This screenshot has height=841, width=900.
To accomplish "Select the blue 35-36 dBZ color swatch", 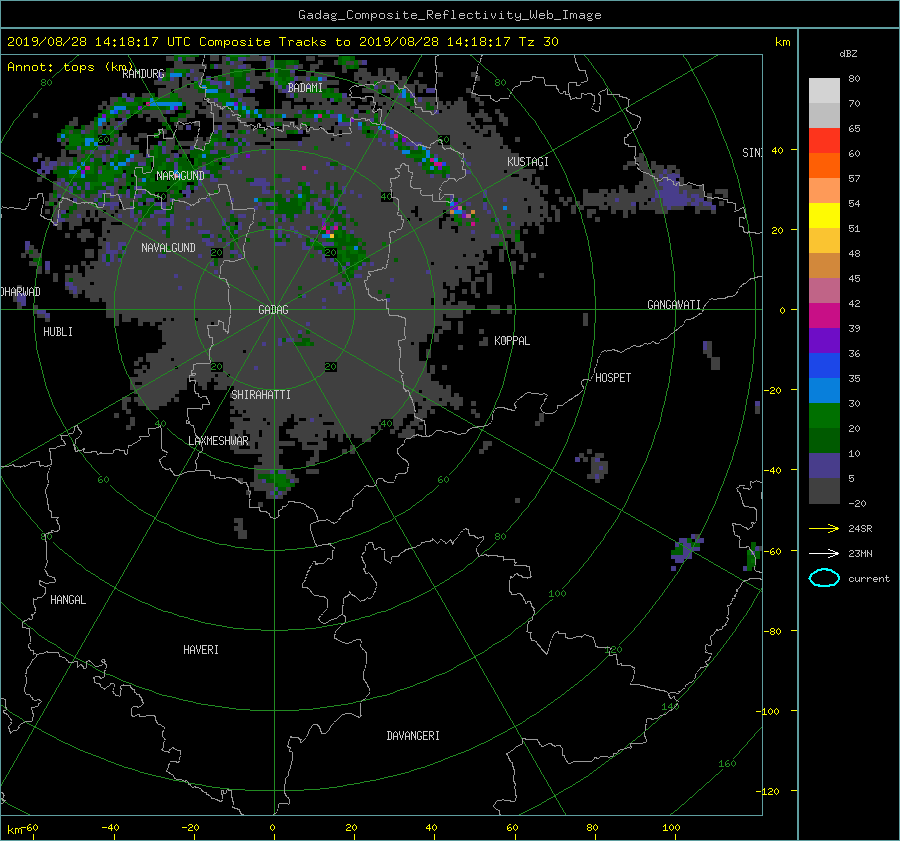I will pos(824,365).
